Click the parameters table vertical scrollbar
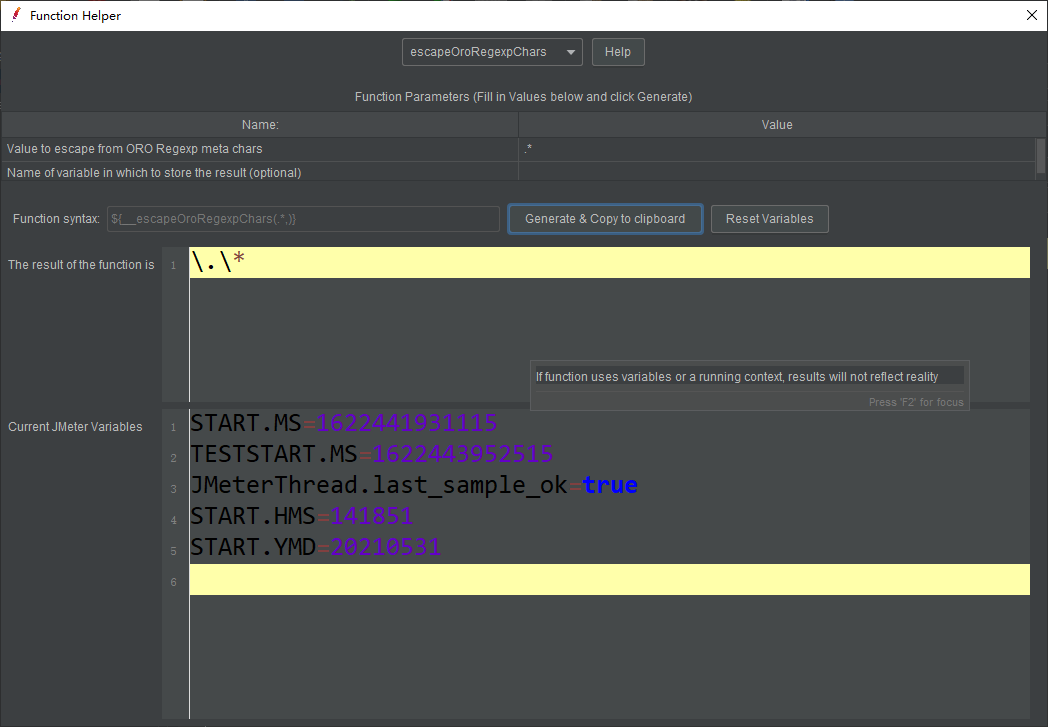This screenshot has height=727, width=1048. pyautogui.click(x=1041, y=157)
